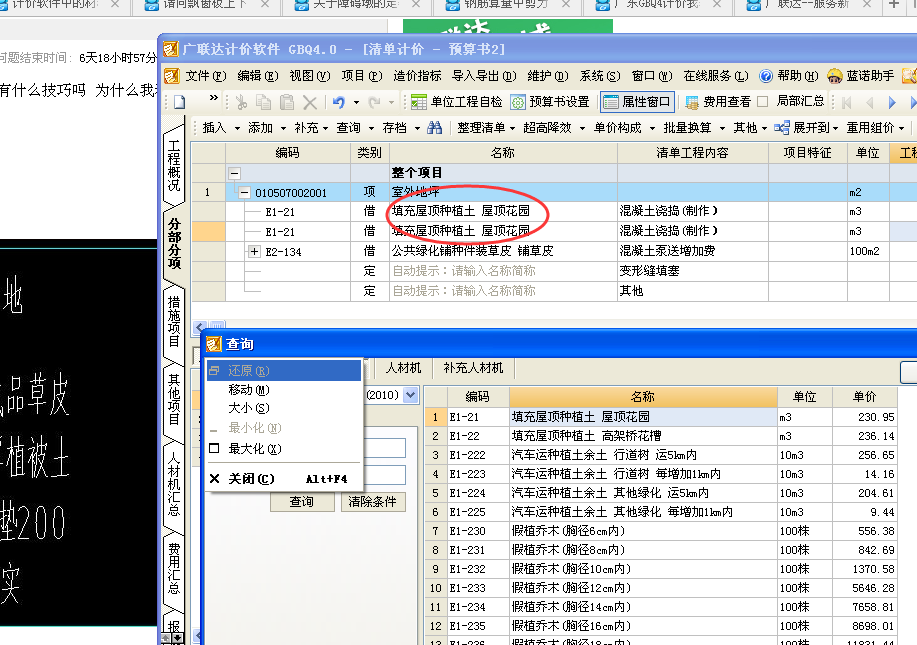917x645 pixels.
Task: Go to next record blue arrow
Action: pos(892,103)
